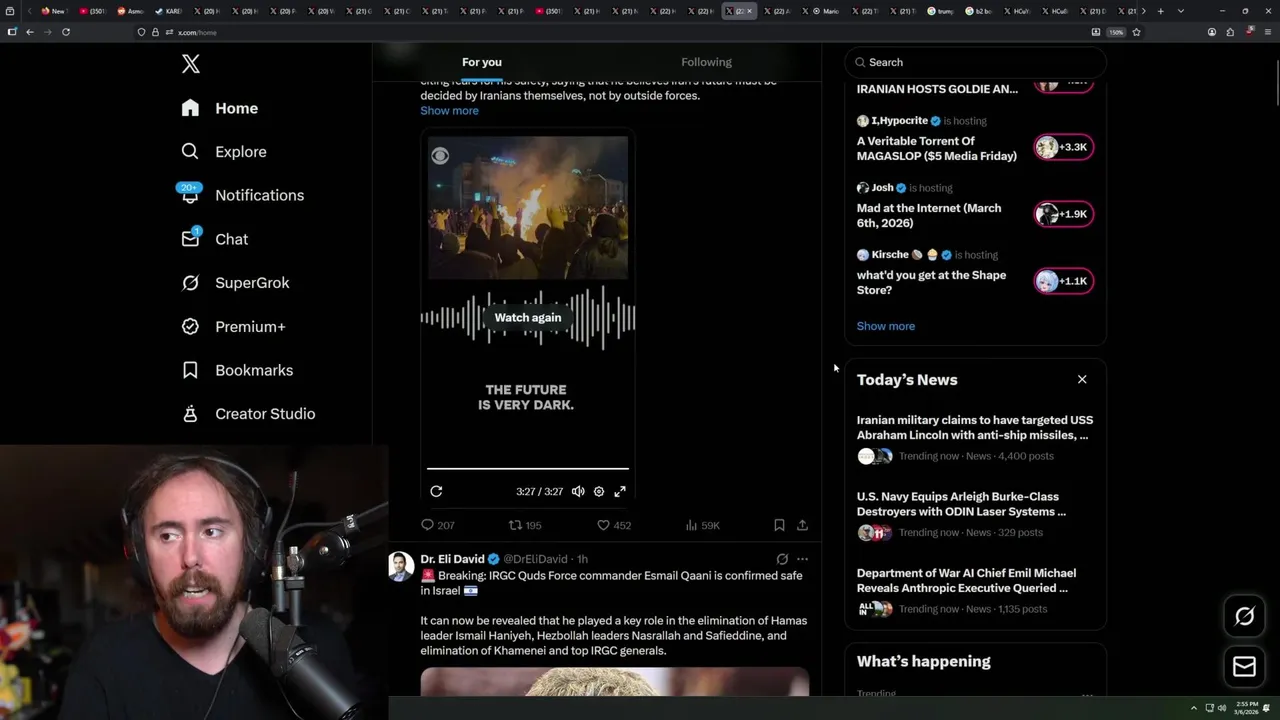This screenshot has width=1280, height=720.
Task: Open browser extensions puzzle icon
Action: [x=1230, y=32]
